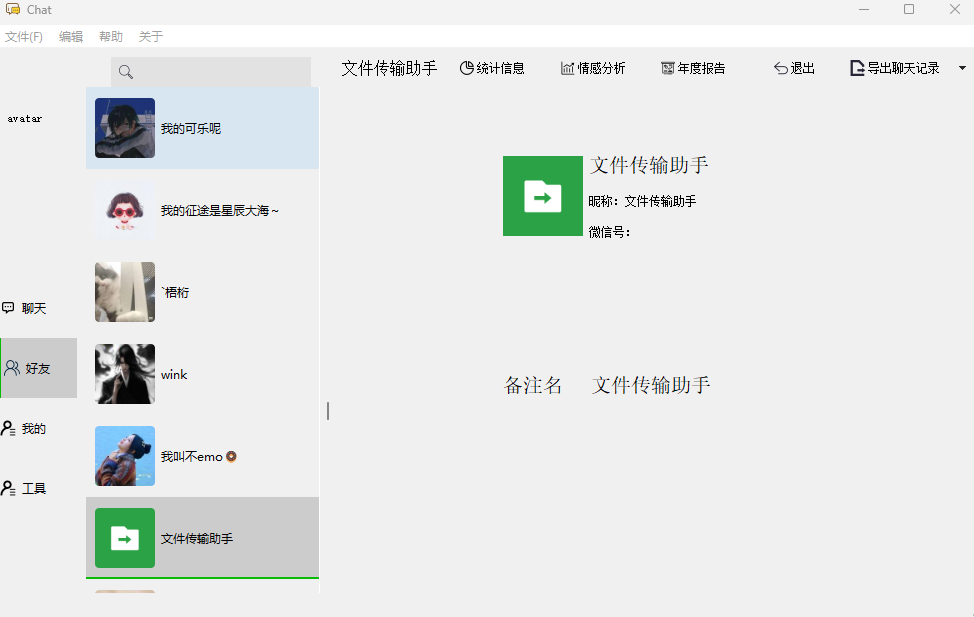Click the bar chart icon of 情感分析

coord(567,68)
